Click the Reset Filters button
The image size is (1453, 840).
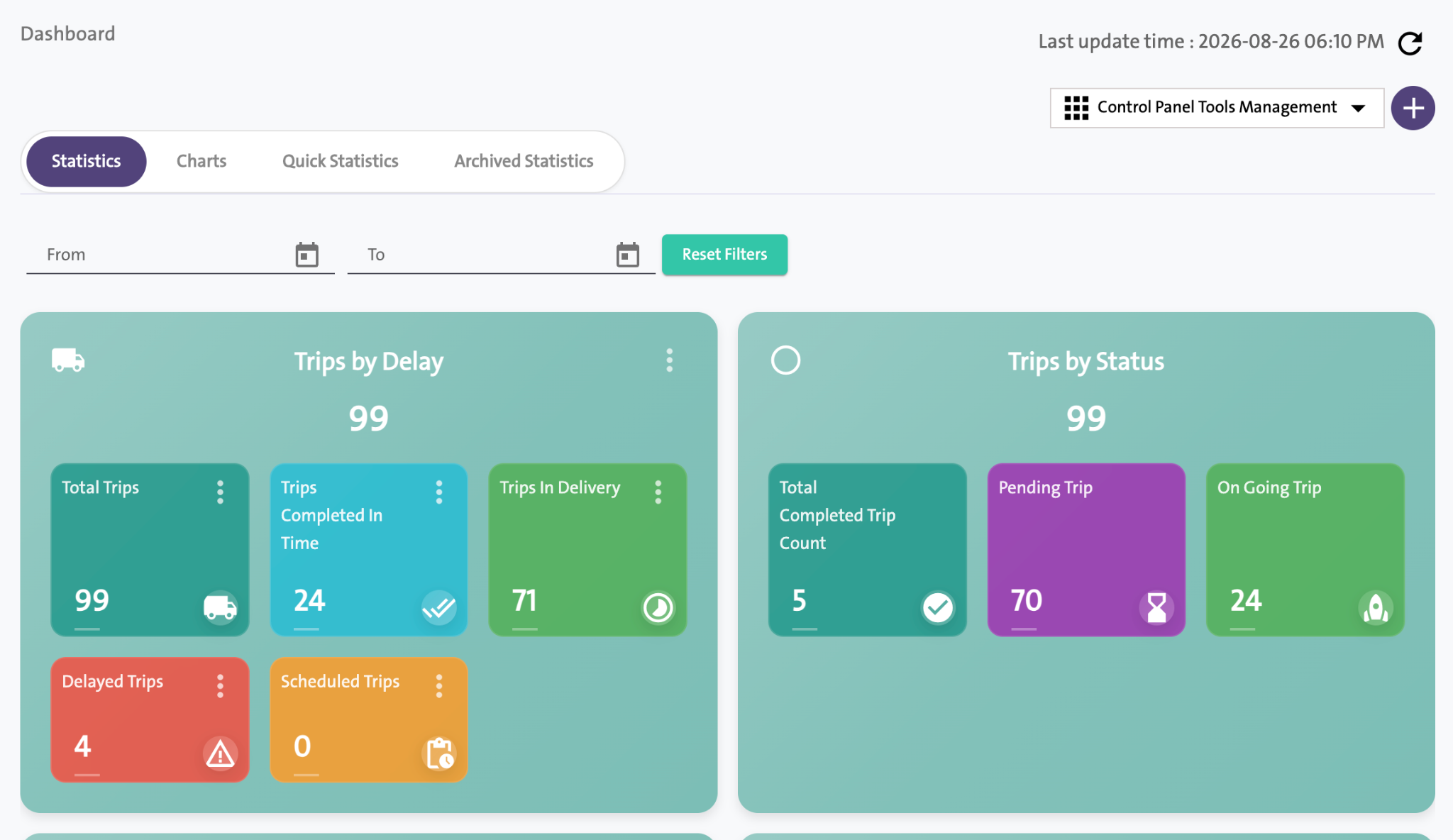[724, 254]
